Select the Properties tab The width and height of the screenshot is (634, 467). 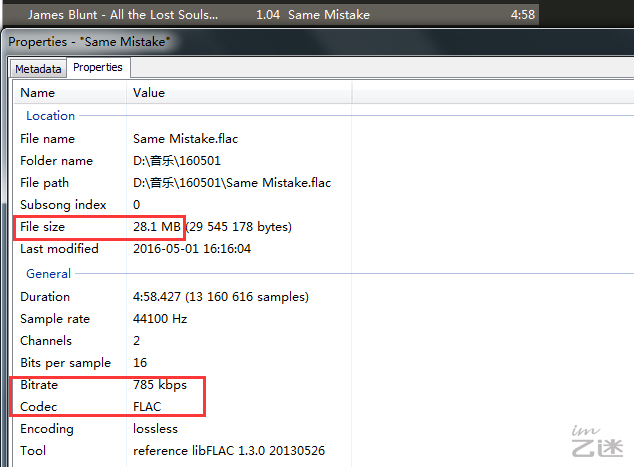coord(98,67)
